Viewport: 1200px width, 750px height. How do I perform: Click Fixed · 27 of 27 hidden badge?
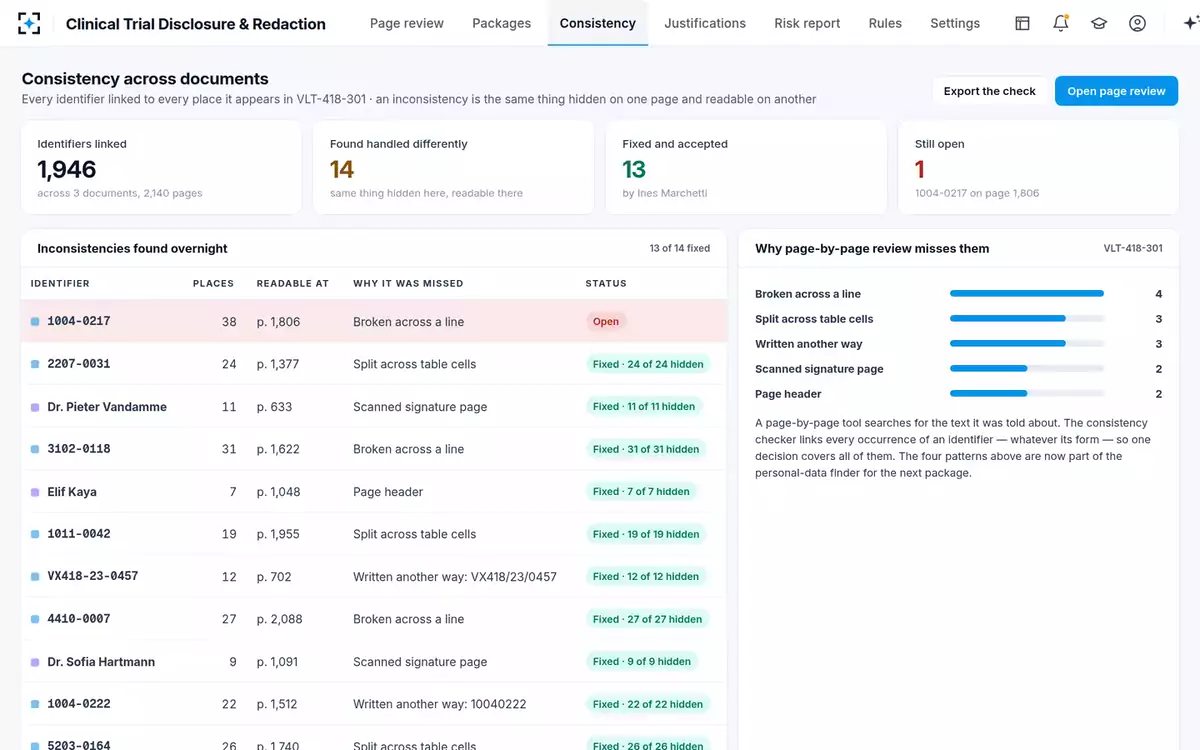pos(648,619)
